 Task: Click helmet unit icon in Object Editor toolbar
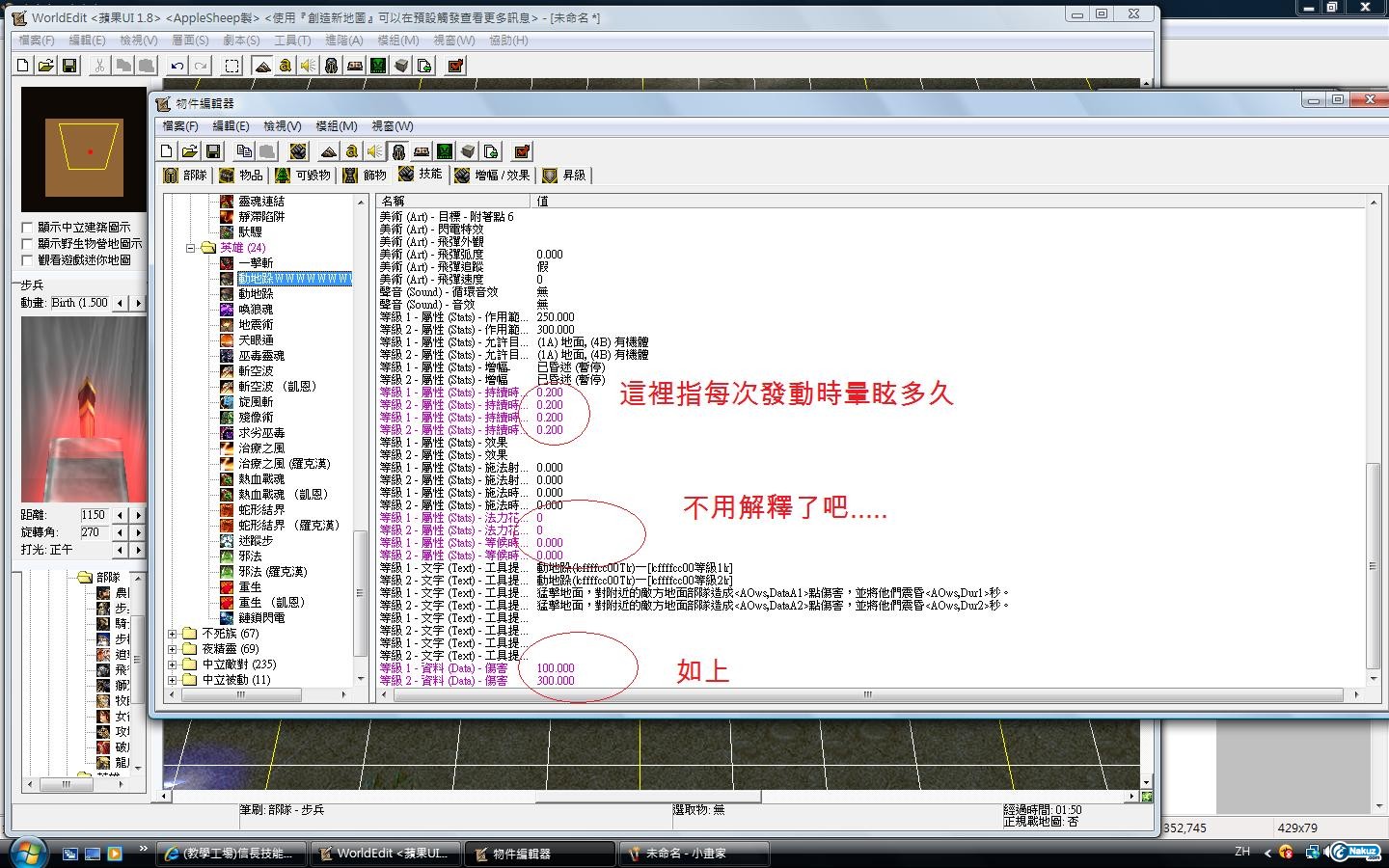(398, 151)
